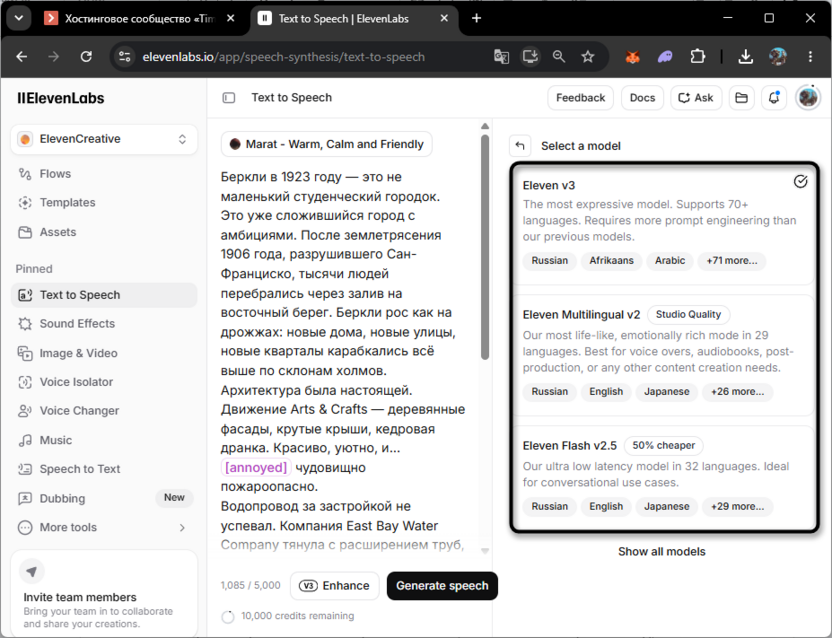Image resolution: width=832 pixels, height=638 pixels.
Task: Expand +71 more languages for Eleven v3
Action: coord(732,261)
